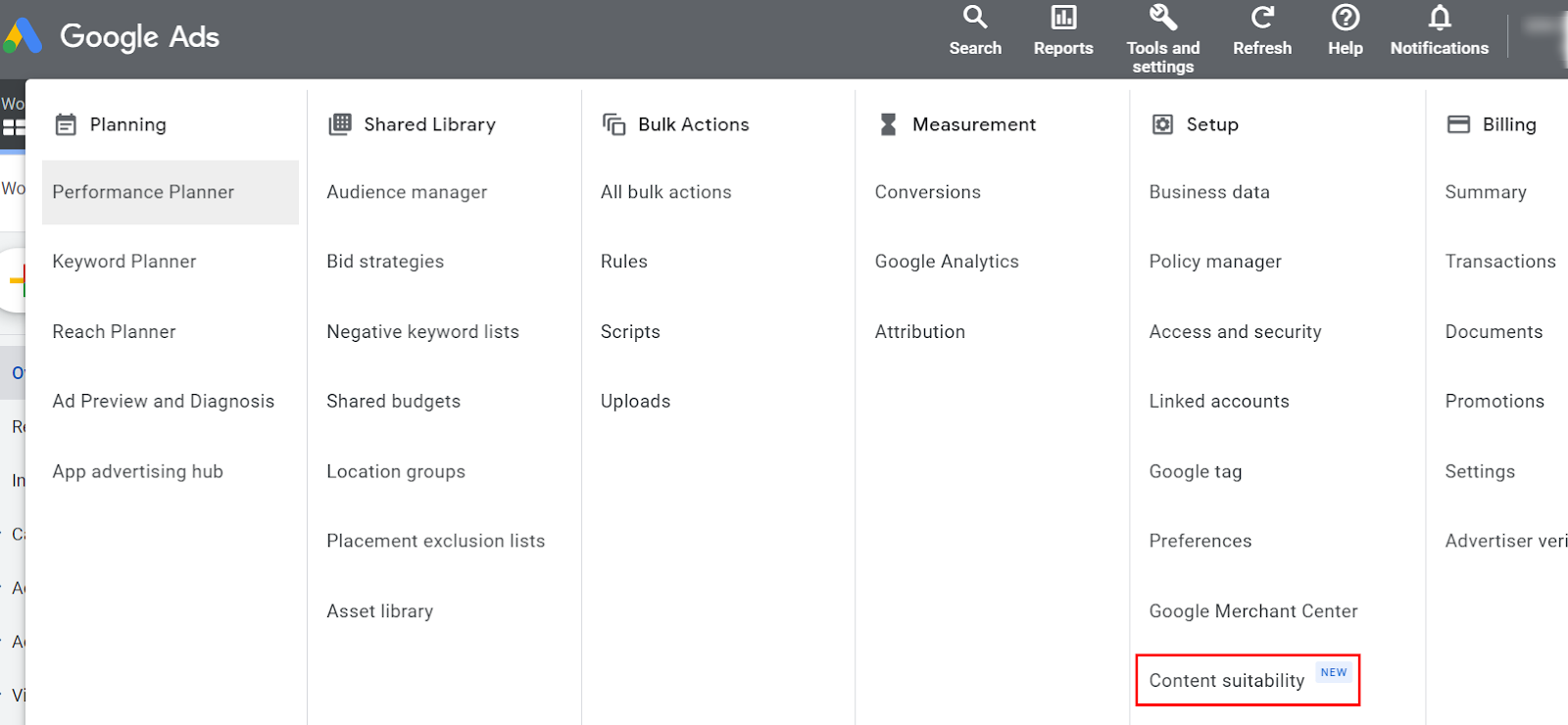Screen dimensions: 1568x725
Task: Open Linked accounts
Action: [x=1219, y=401]
